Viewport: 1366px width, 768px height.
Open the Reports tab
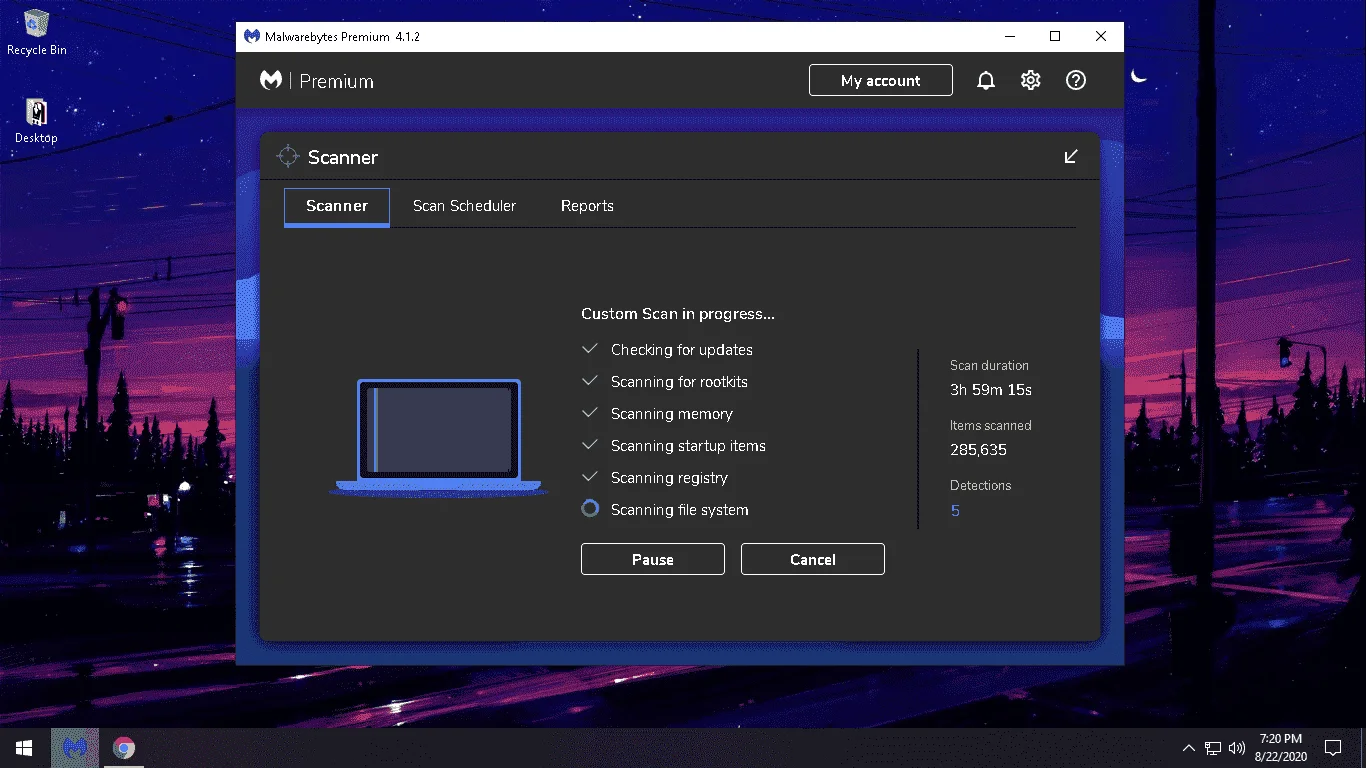(587, 206)
